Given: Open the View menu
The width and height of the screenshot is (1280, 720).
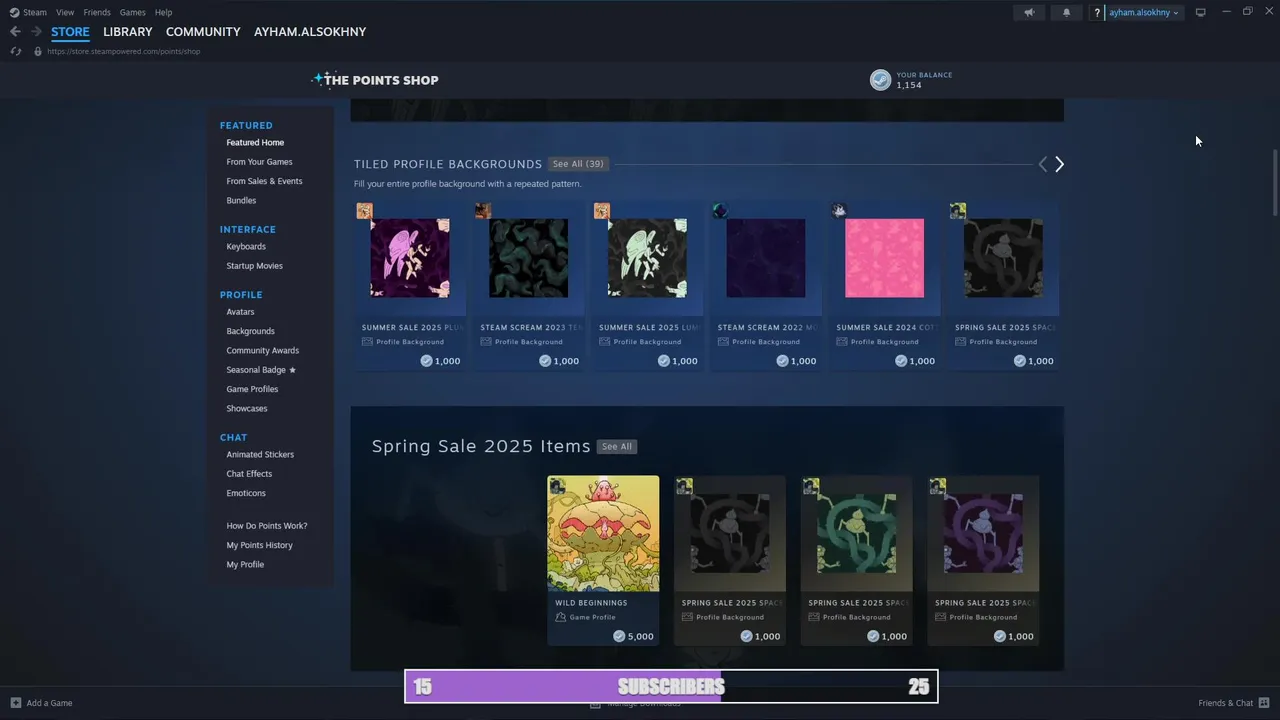Looking at the screenshot, I should coord(65,12).
